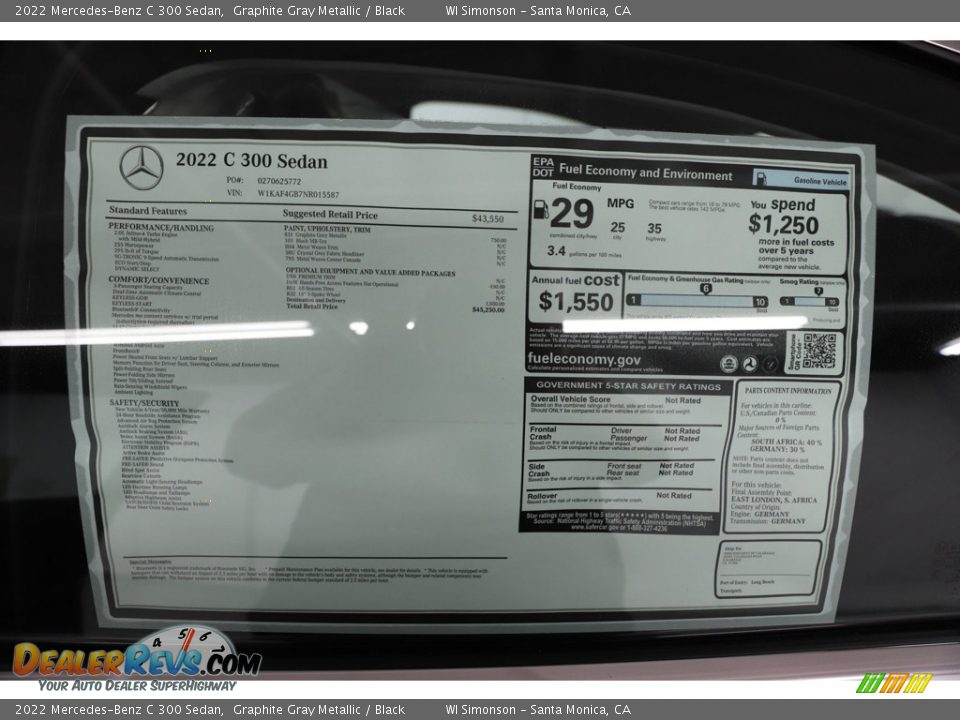Click 'WI Simonson – Santa Monica, CA' in top caption
Screen dimensions: 960x720
click(x=538, y=10)
